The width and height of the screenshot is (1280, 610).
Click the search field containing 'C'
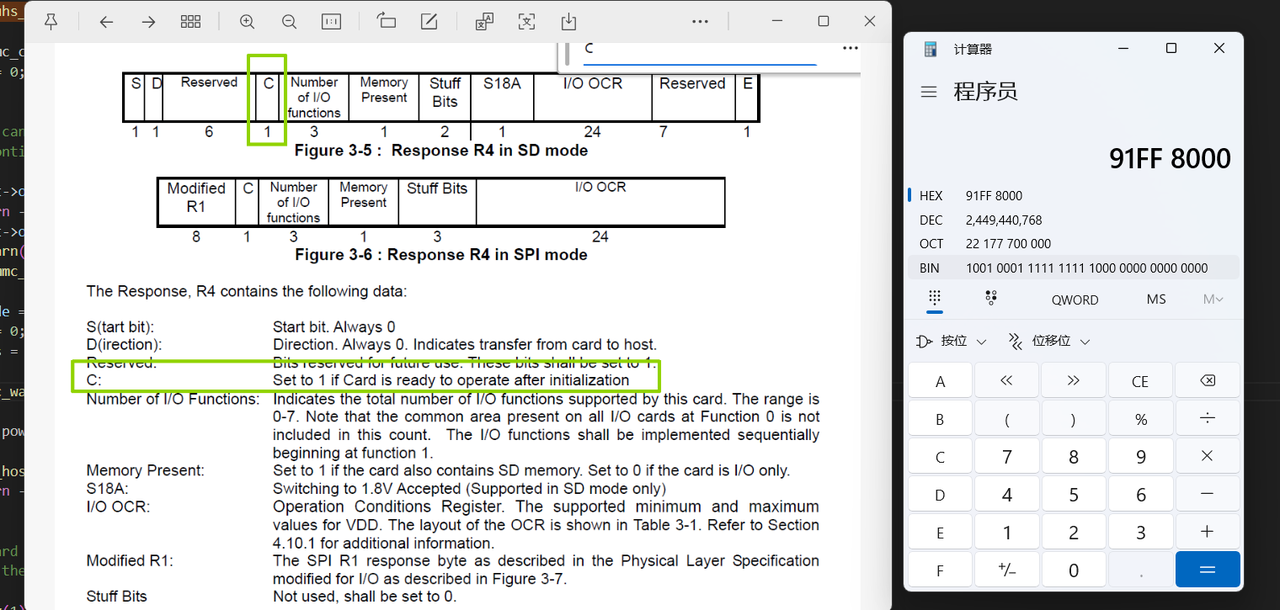pyautogui.click(x=700, y=50)
